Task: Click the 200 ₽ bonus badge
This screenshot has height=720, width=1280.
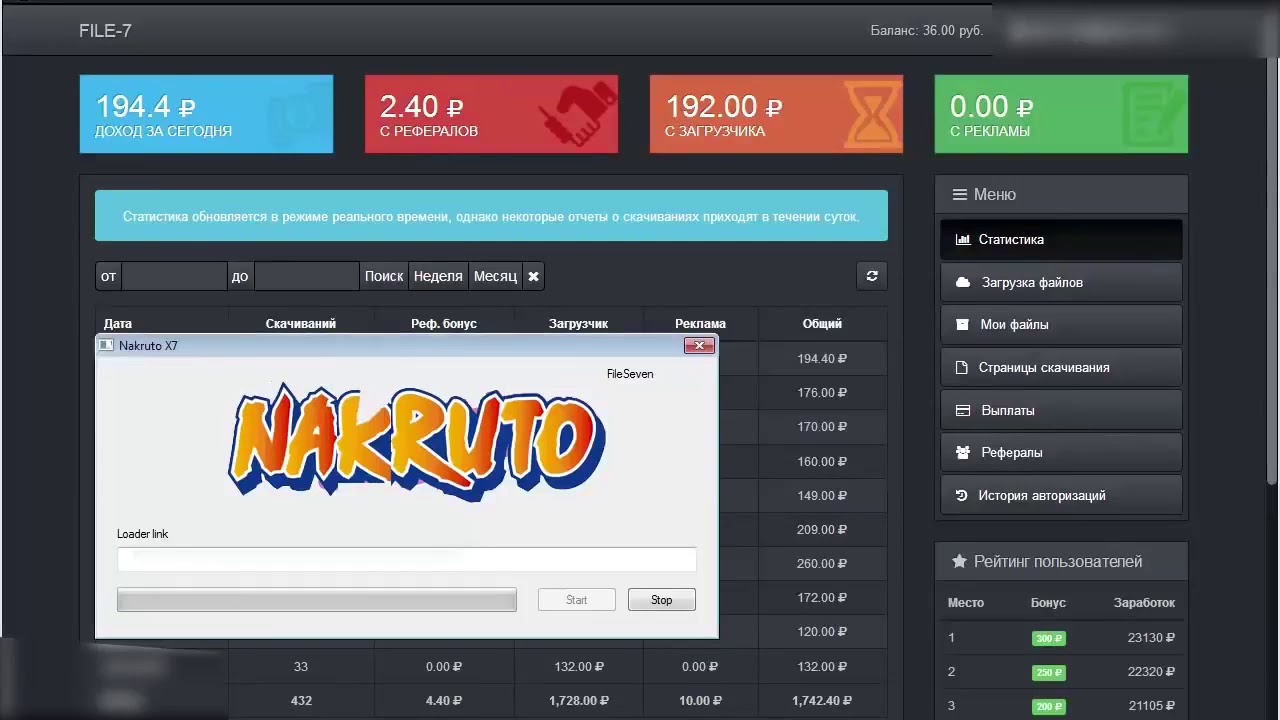Action: (x=1049, y=706)
